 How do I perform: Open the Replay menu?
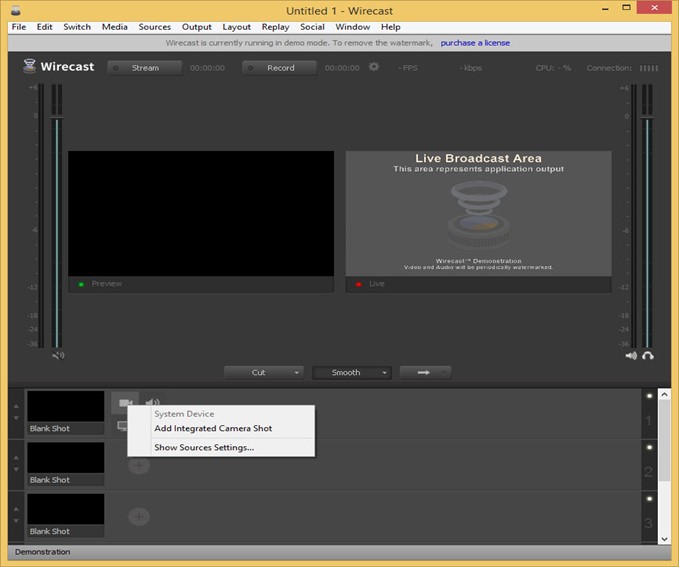point(275,27)
